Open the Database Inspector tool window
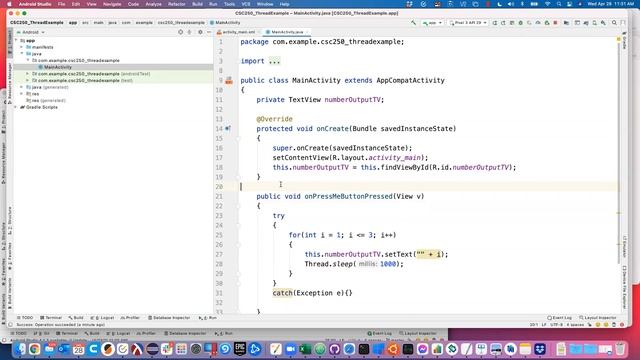This screenshot has height=360, width=640. coord(169,318)
